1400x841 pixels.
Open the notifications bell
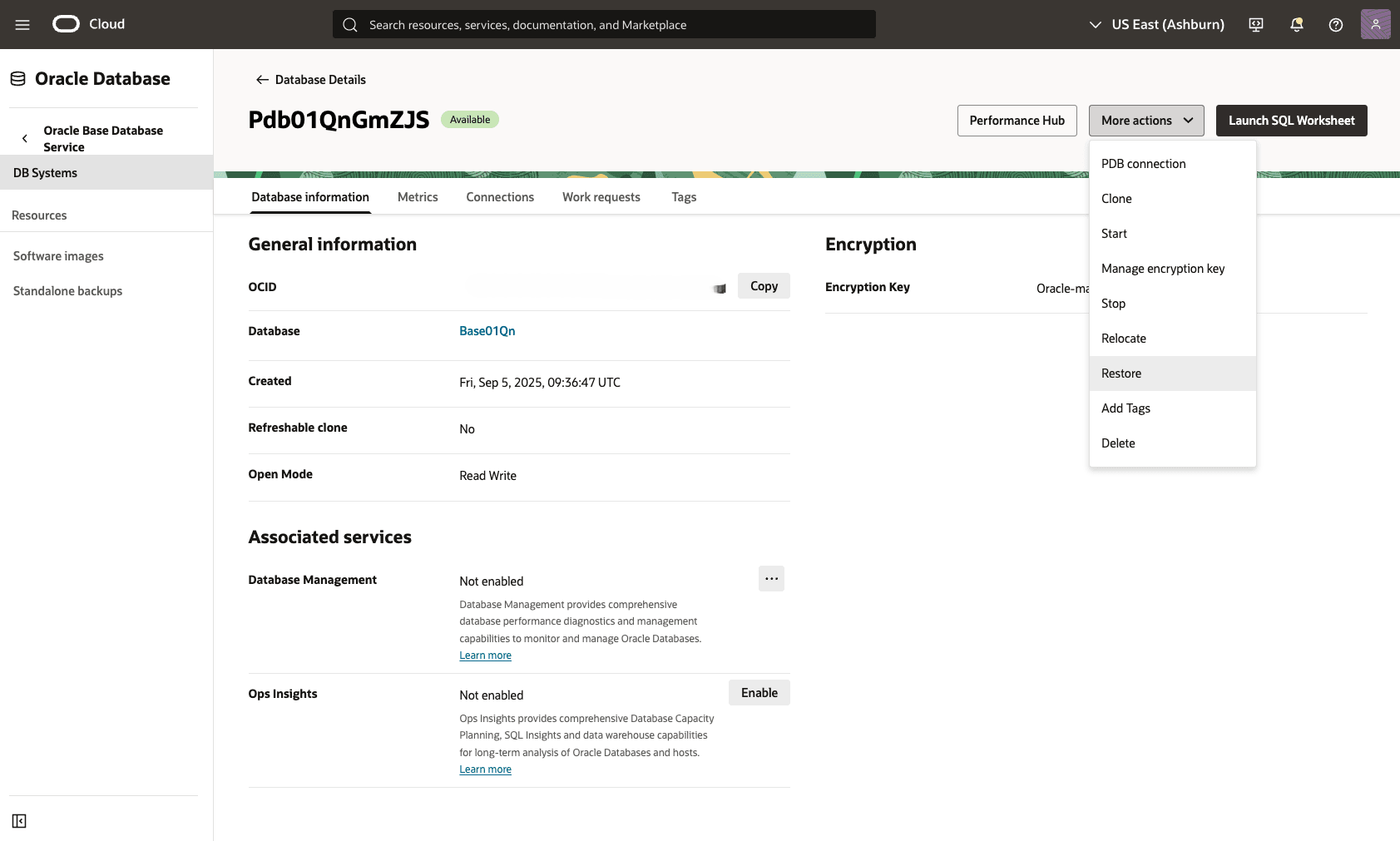[x=1296, y=25]
